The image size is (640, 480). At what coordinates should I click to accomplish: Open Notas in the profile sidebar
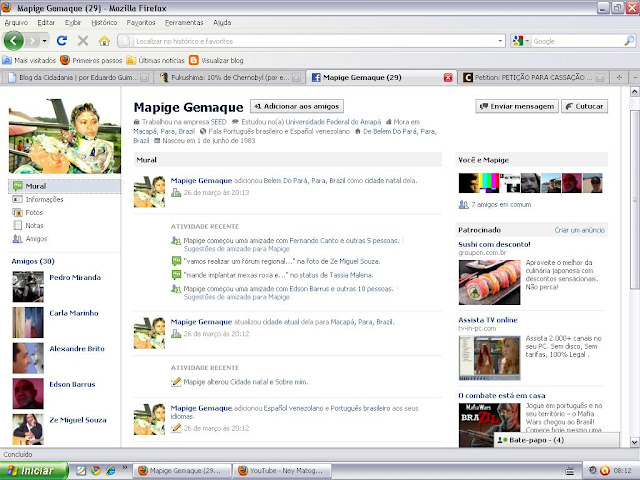(x=28, y=225)
